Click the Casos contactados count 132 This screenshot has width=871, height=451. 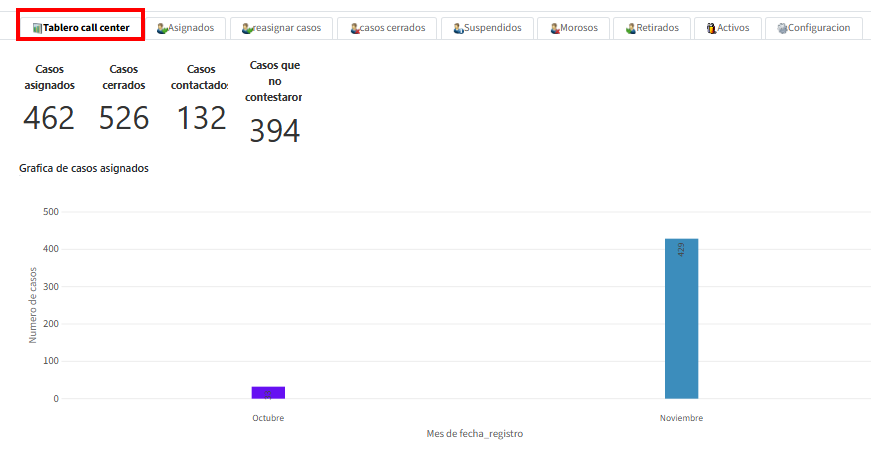click(201, 118)
